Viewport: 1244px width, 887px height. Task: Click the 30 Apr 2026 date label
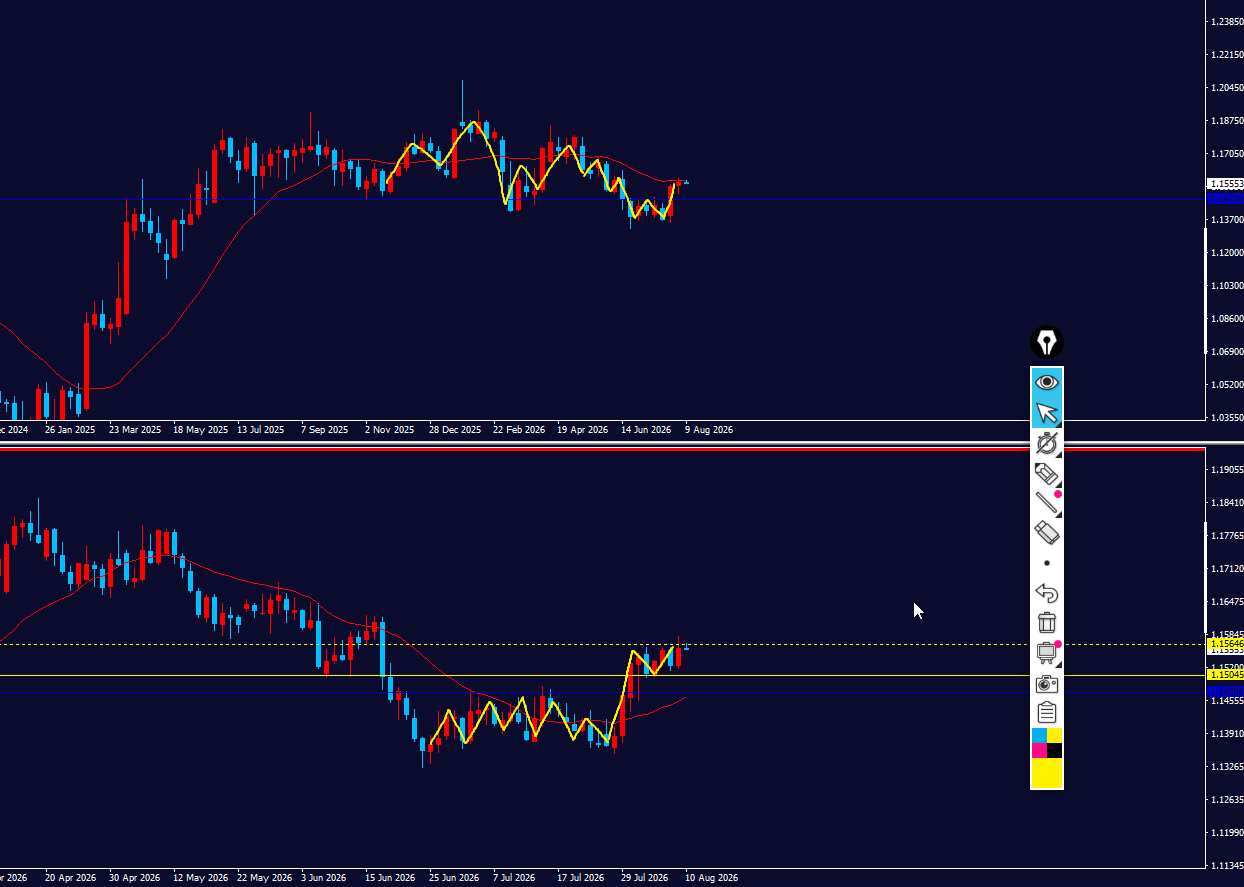click(134, 878)
